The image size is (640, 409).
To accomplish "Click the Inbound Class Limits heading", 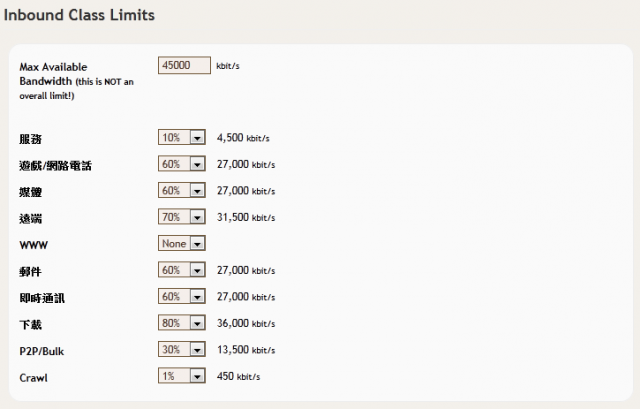I will click(x=80, y=16).
